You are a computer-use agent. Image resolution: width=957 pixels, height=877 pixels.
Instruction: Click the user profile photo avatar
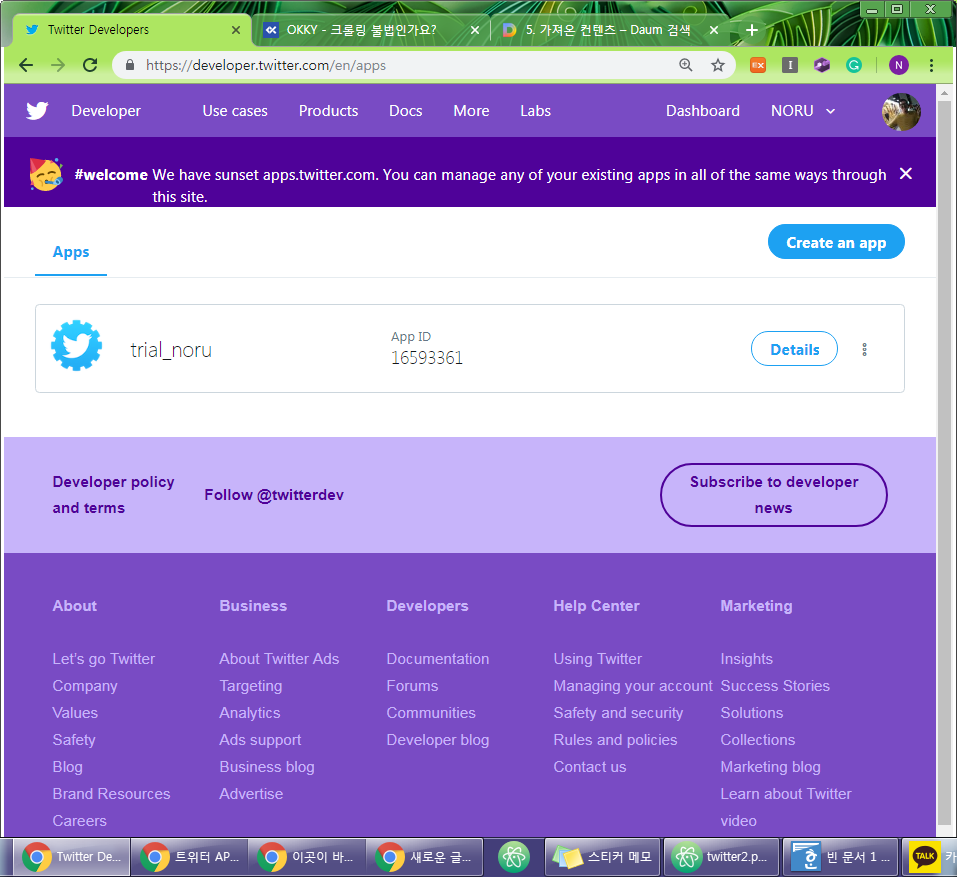click(901, 111)
